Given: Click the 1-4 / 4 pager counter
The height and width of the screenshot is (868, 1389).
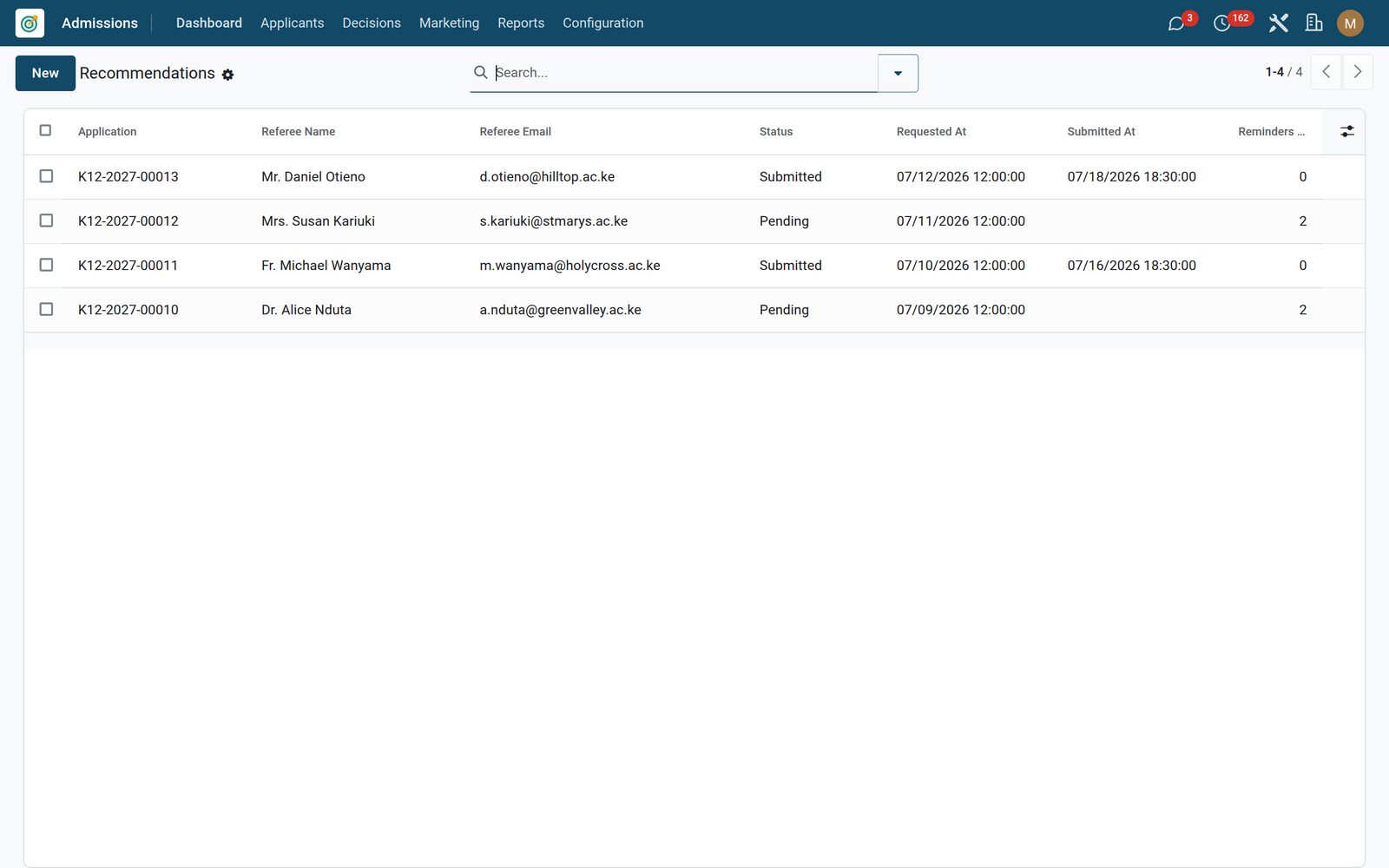Looking at the screenshot, I should 1284,72.
